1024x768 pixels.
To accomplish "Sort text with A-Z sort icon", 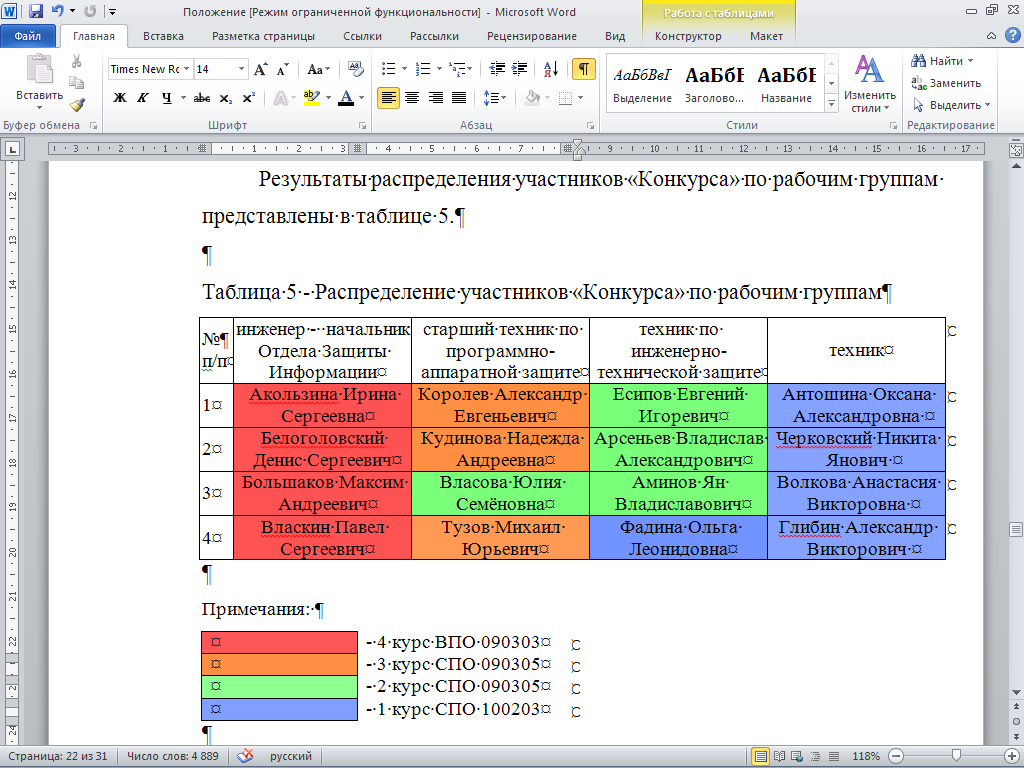I will click(551, 69).
